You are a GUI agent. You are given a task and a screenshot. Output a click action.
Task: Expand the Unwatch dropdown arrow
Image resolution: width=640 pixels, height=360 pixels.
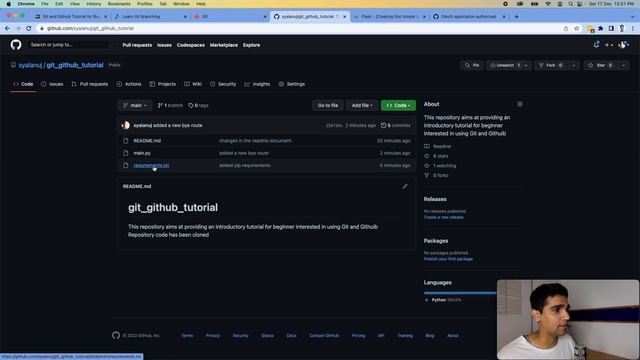click(526, 65)
